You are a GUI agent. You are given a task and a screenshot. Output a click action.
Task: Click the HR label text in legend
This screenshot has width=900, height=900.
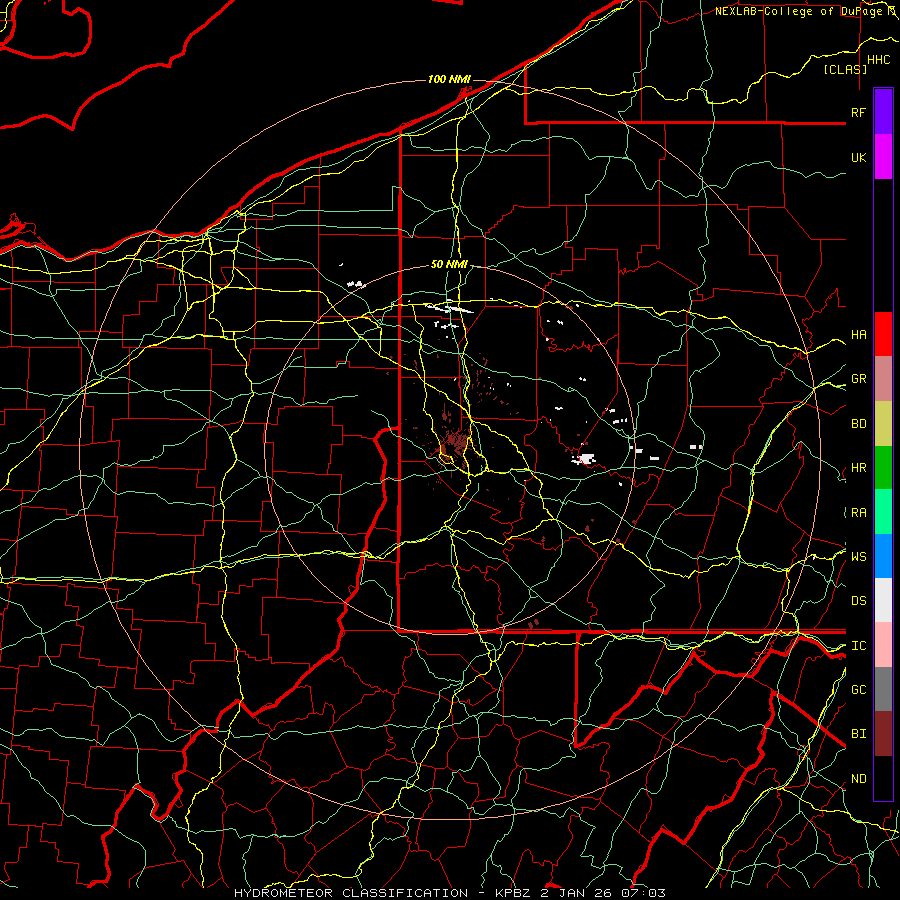tap(858, 468)
